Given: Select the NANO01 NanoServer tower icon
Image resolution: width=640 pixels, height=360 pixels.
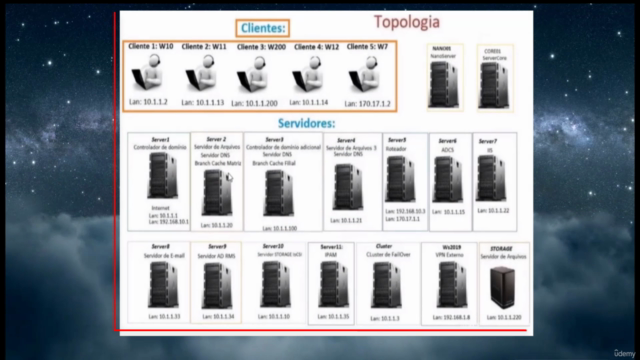Looking at the screenshot, I should [444, 84].
